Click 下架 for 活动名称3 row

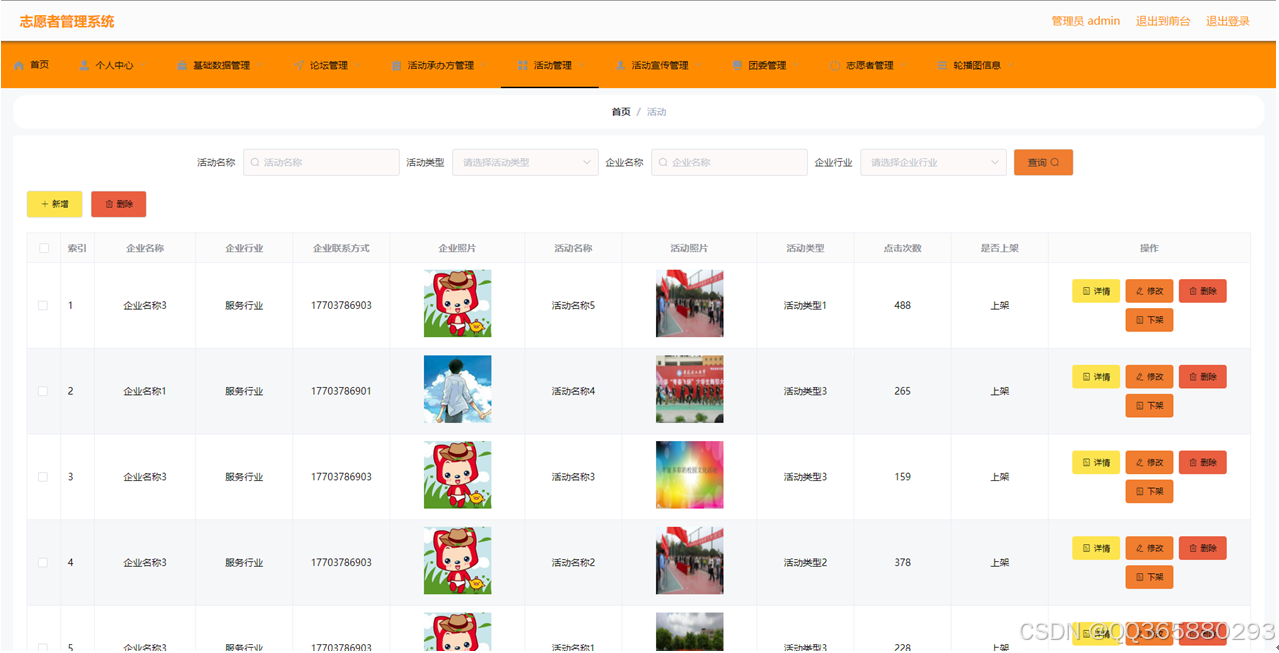pyautogui.click(x=1149, y=492)
